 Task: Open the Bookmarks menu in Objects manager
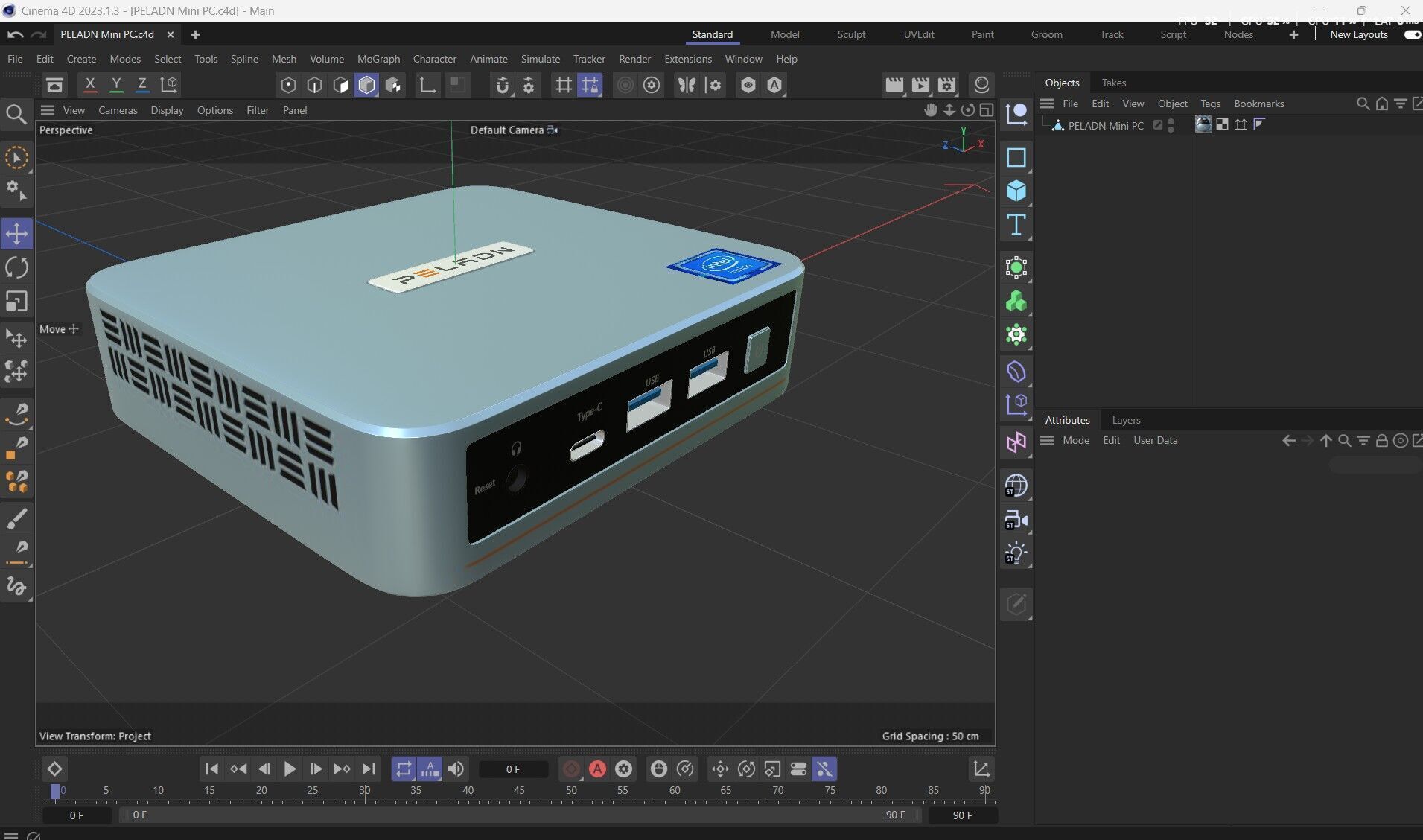pos(1258,104)
